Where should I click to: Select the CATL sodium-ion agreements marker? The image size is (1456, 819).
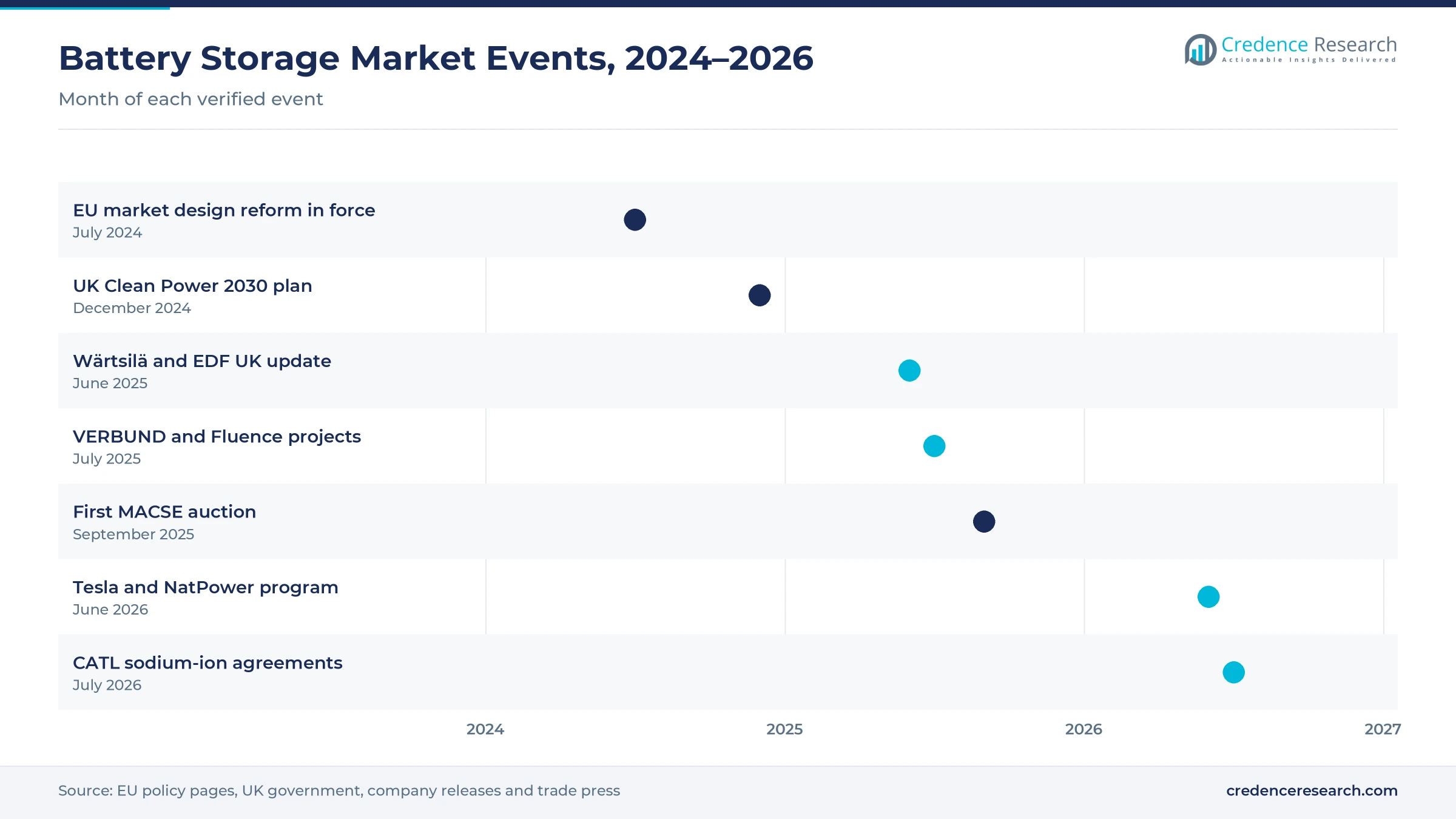1233,672
